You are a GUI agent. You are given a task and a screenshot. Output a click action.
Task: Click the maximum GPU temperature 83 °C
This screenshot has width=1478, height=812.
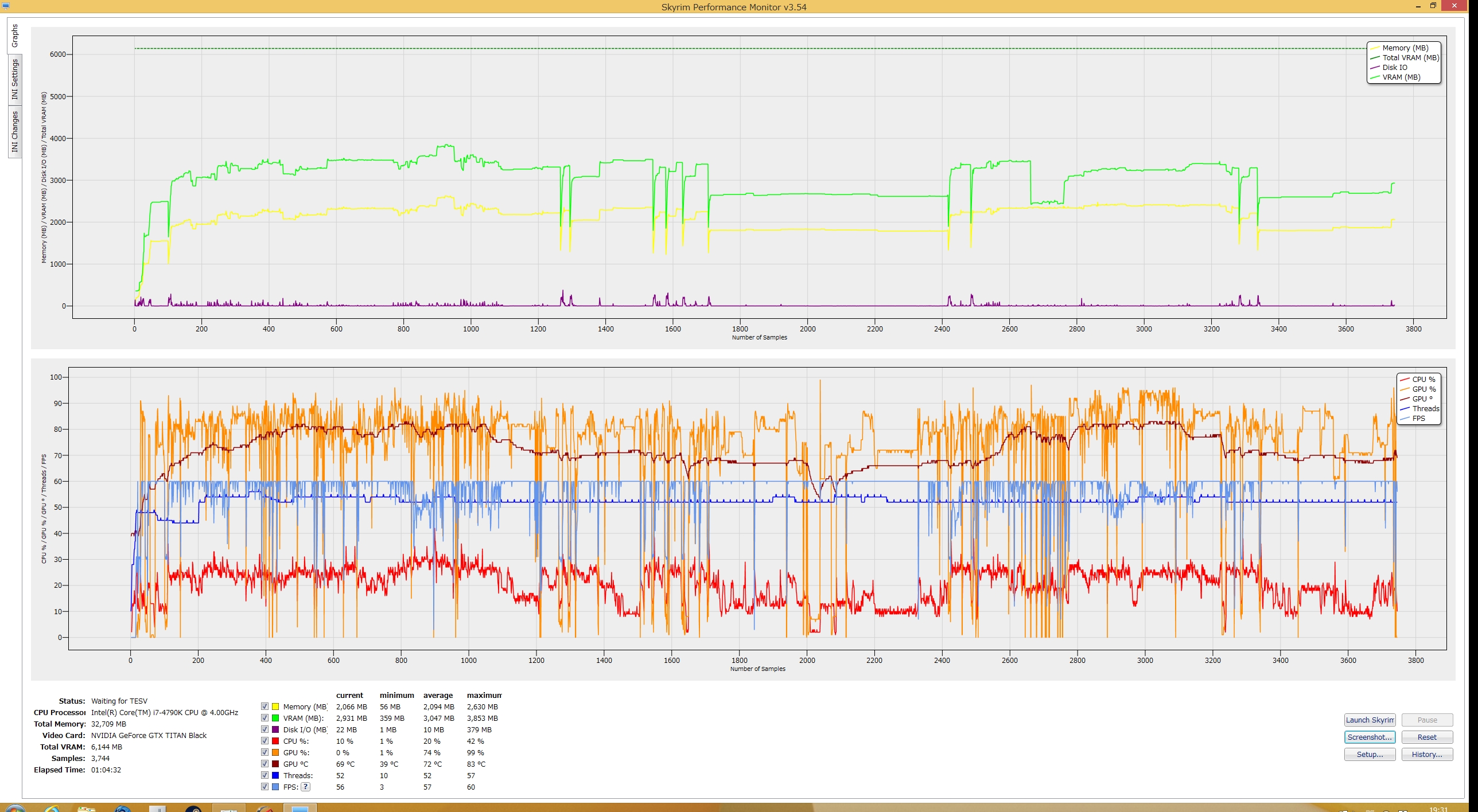476,764
